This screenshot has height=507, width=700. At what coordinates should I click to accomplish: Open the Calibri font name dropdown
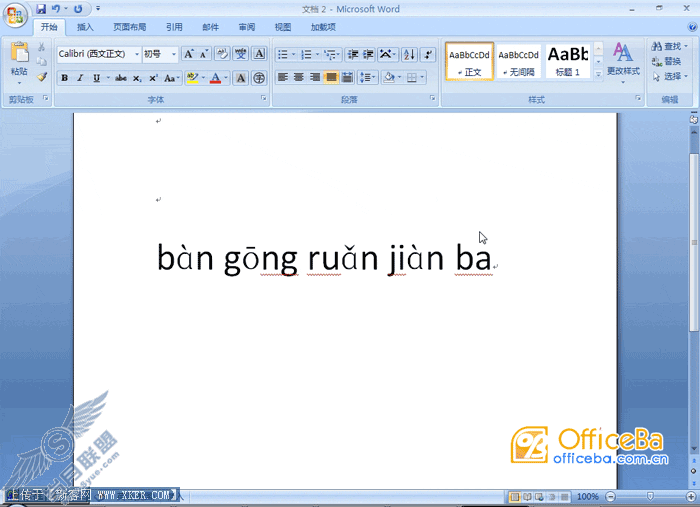137,54
